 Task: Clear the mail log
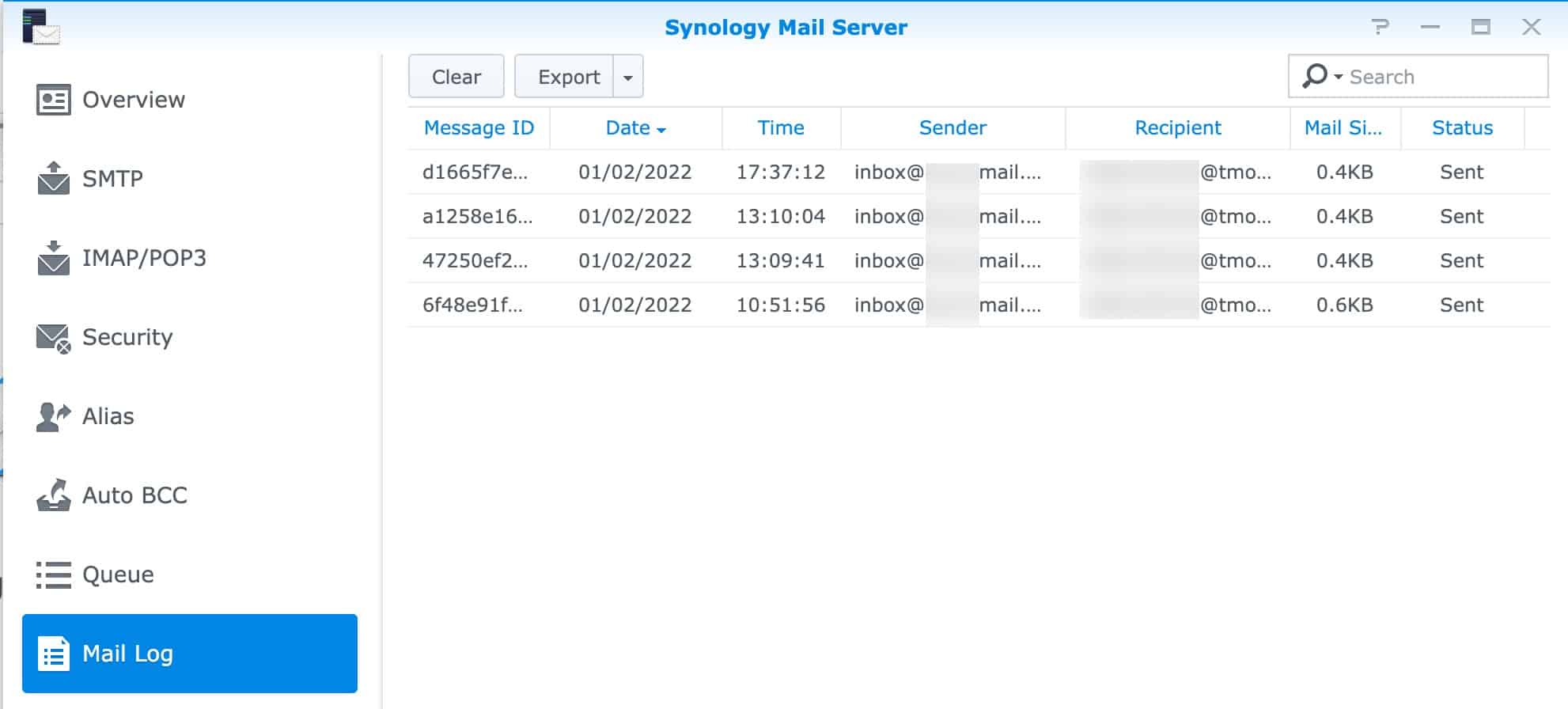(456, 77)
